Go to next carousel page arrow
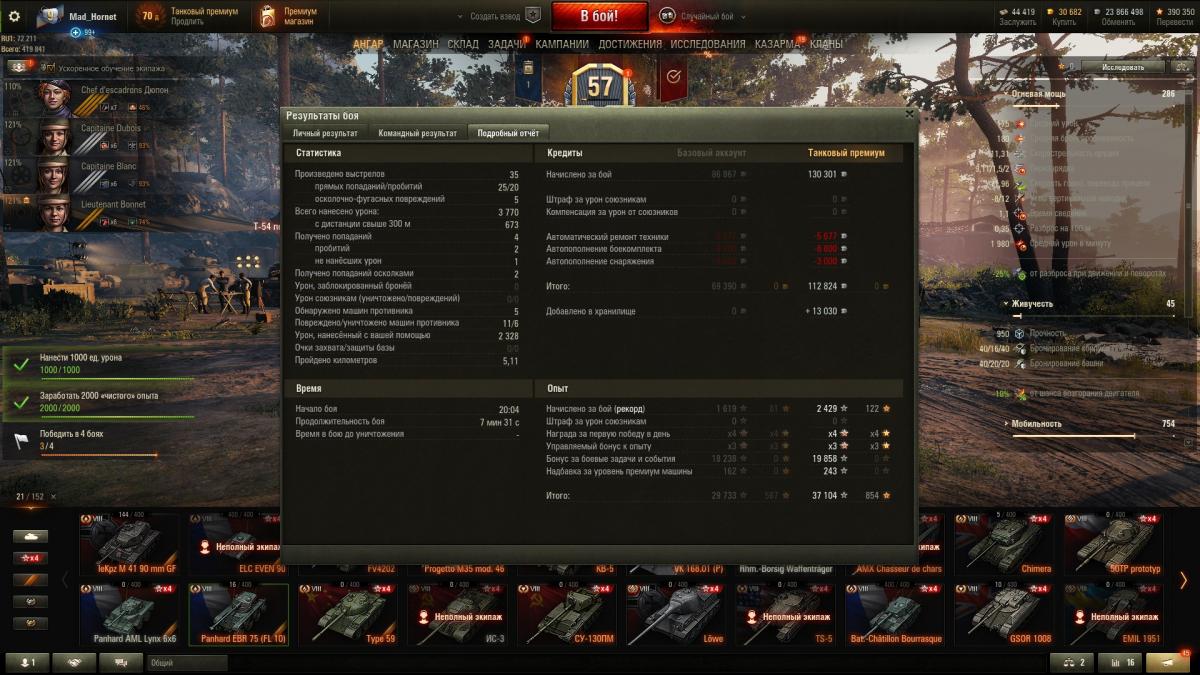 [1184, 580]
